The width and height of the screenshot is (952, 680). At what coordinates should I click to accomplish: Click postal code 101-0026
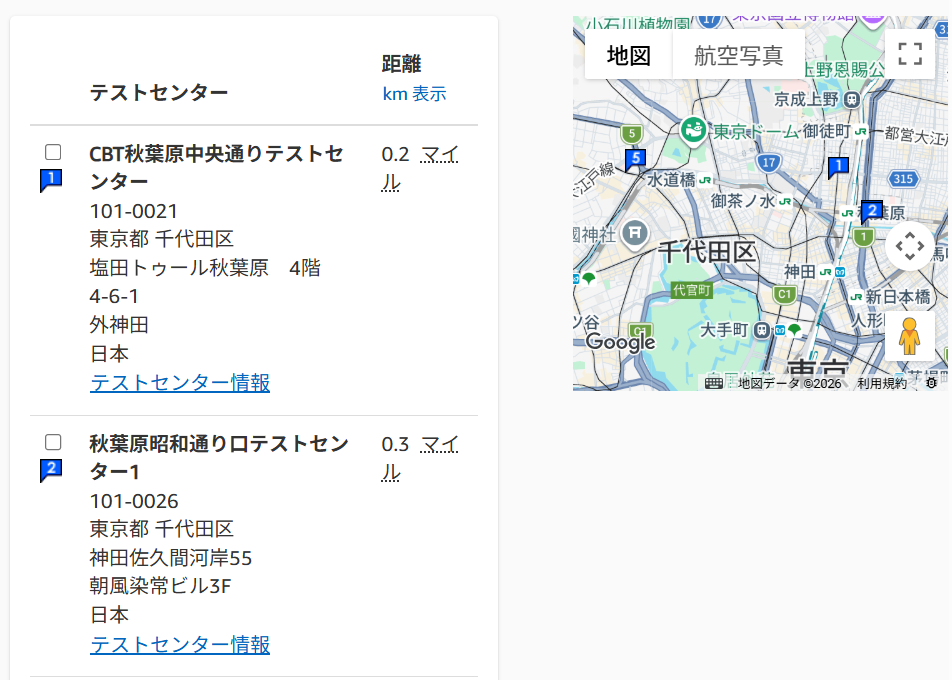click(x=134, y=502)
